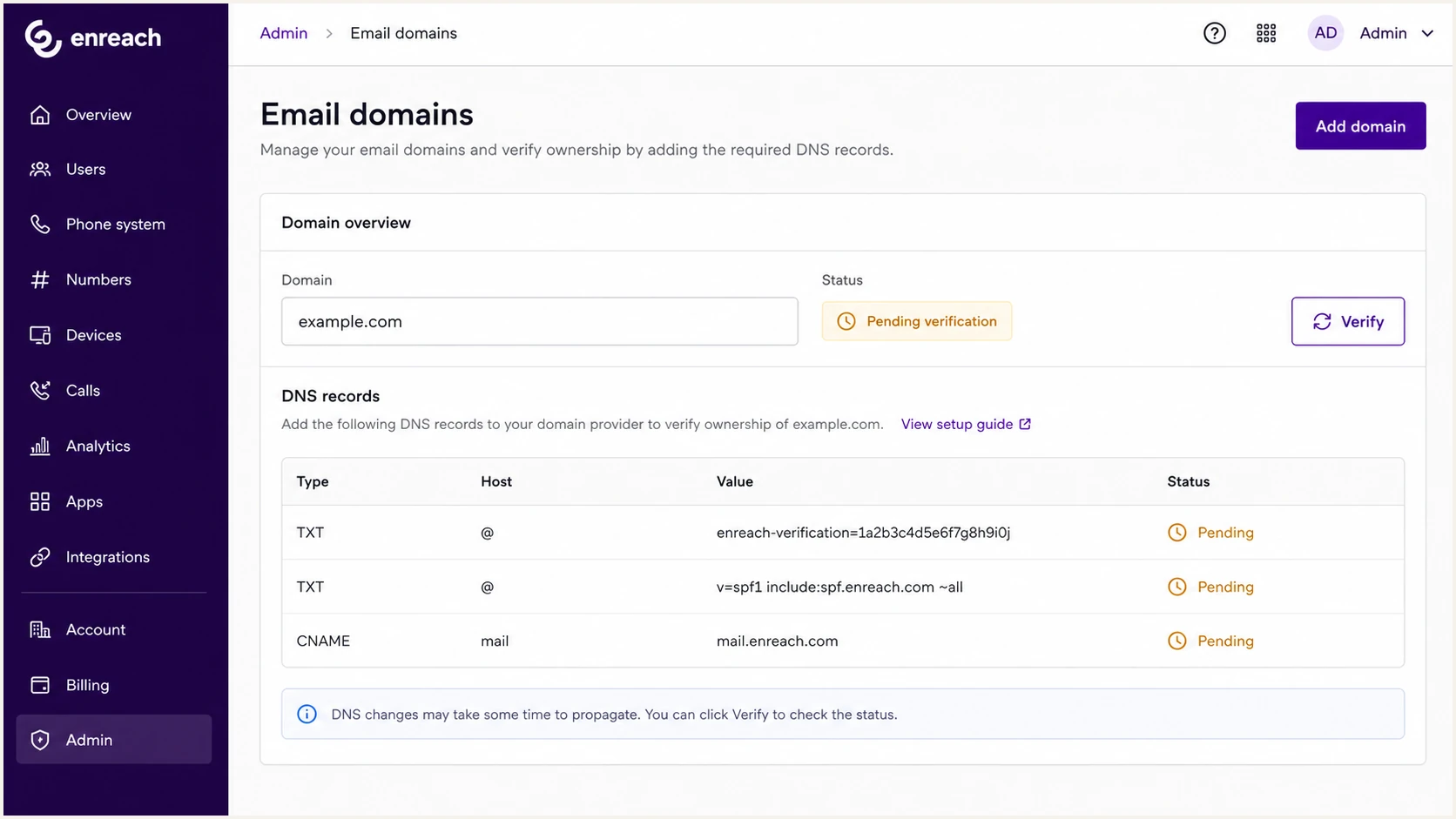The image size is (1456, 819).
Task: Click the Email domains page title
Action: [x=367, y=115]
